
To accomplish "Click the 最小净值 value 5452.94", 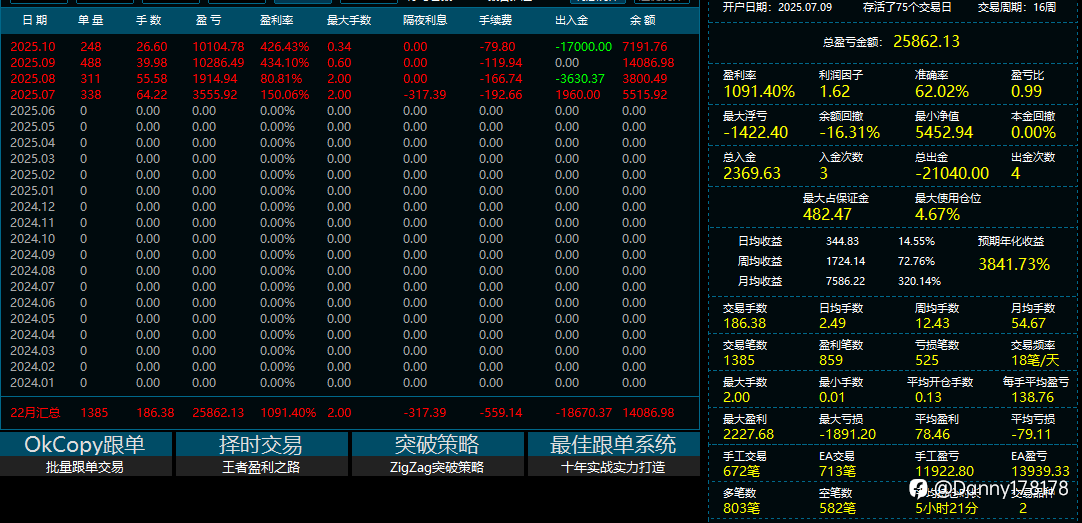I will 944,132.
